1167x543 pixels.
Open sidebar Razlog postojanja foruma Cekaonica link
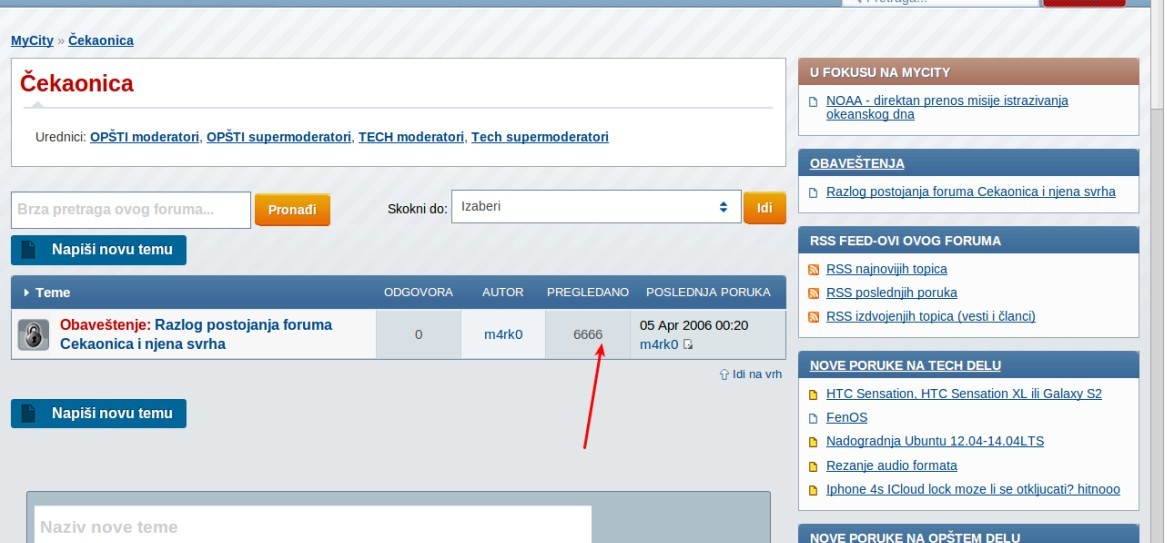click(971, 192)
